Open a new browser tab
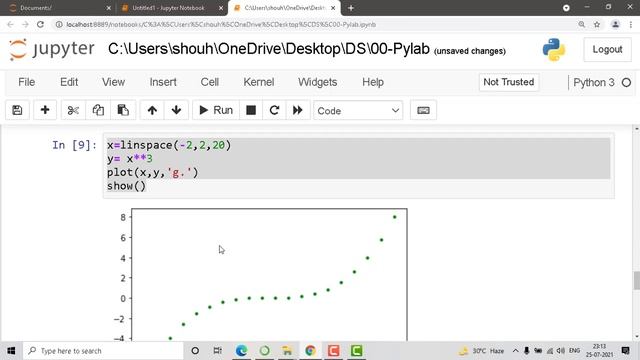Screen dimensions: 640x360 [351, 8]
